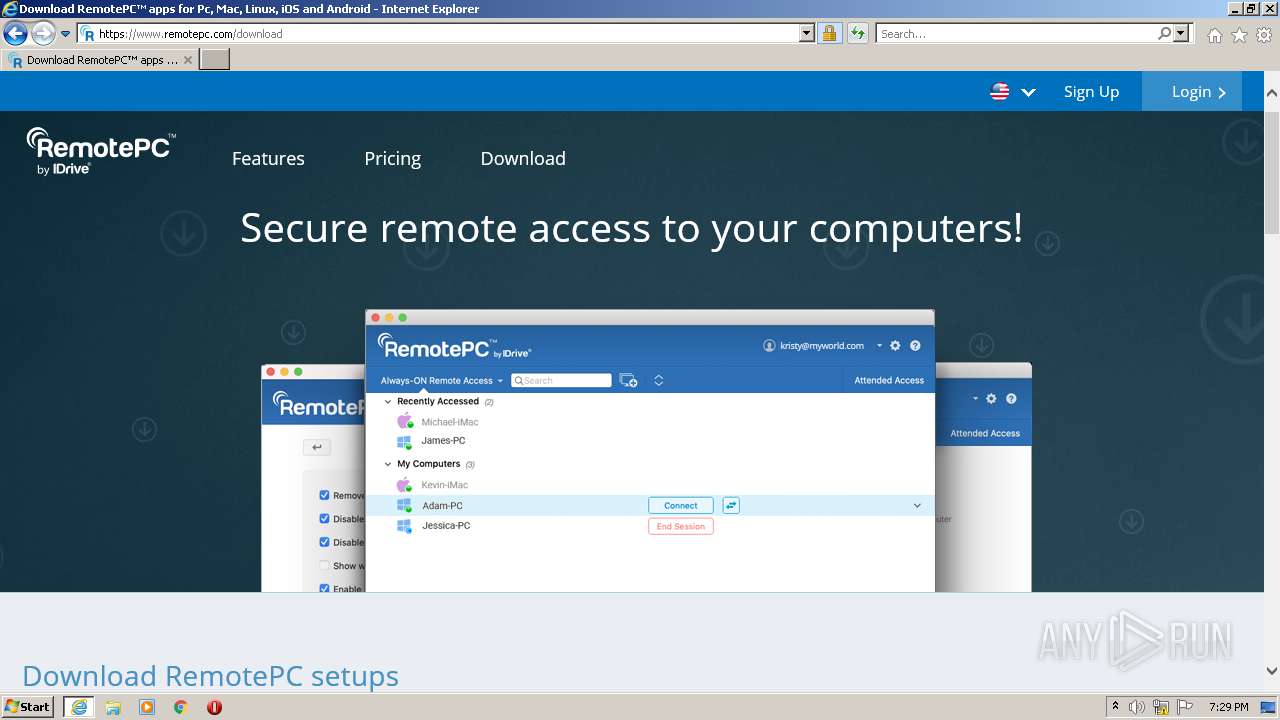This screenshot has width=1280, height=720.
Task: Click the browser Forward arrow button
Action: 42,34
